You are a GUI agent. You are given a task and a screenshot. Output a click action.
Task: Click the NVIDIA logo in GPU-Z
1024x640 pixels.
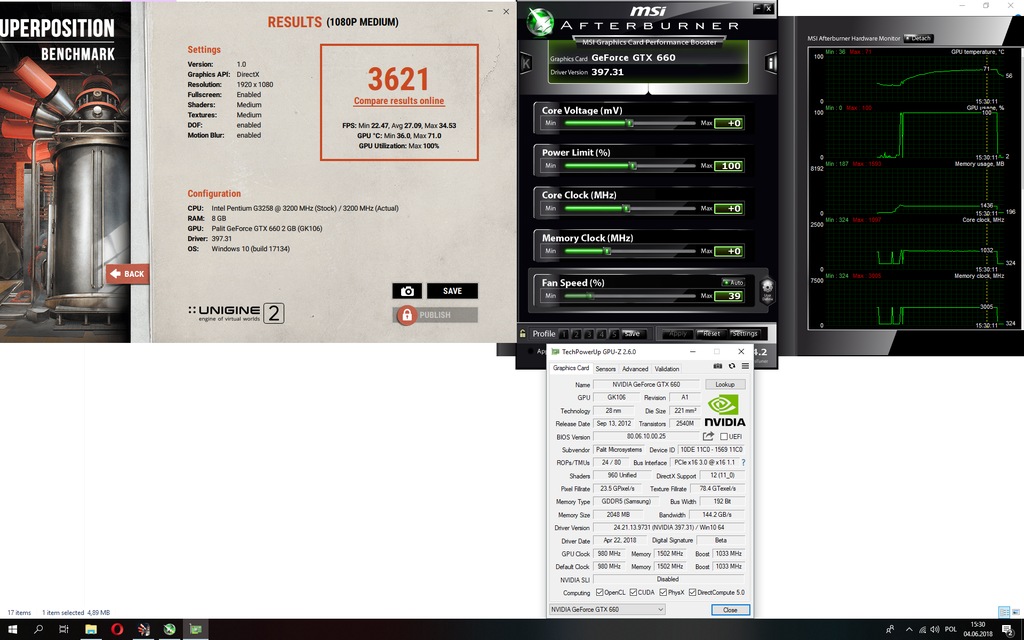point(724,411)
